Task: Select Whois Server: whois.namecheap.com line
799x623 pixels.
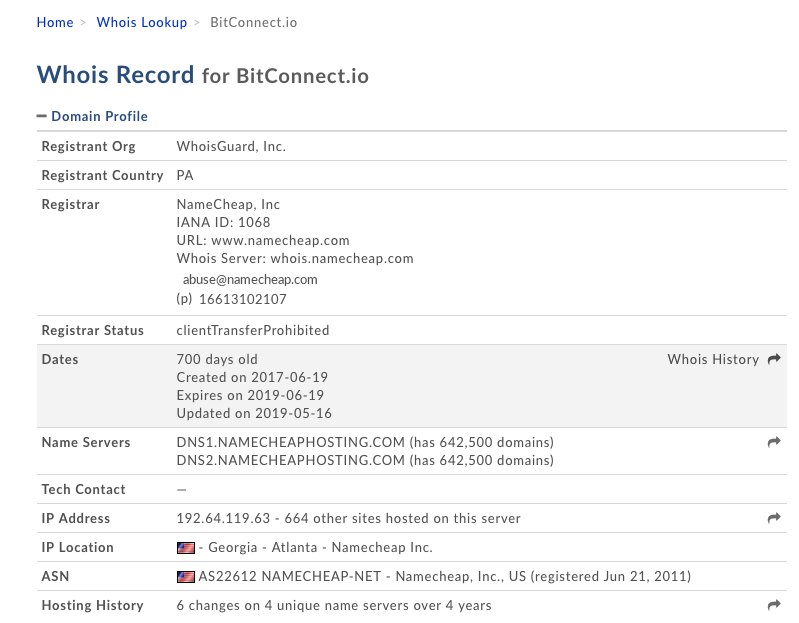Action: (x=295, y=258)
